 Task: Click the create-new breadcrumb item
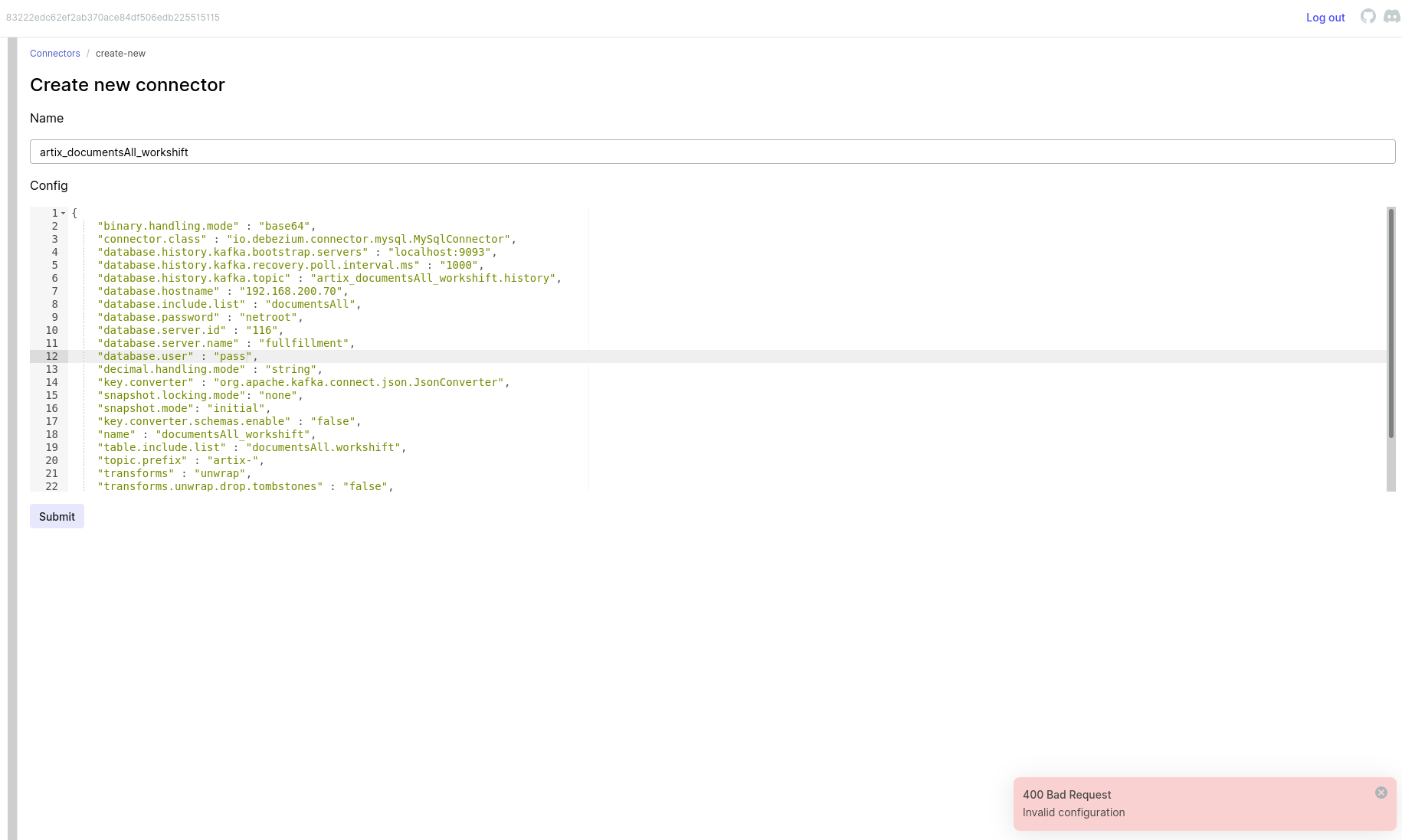point(120,53)
